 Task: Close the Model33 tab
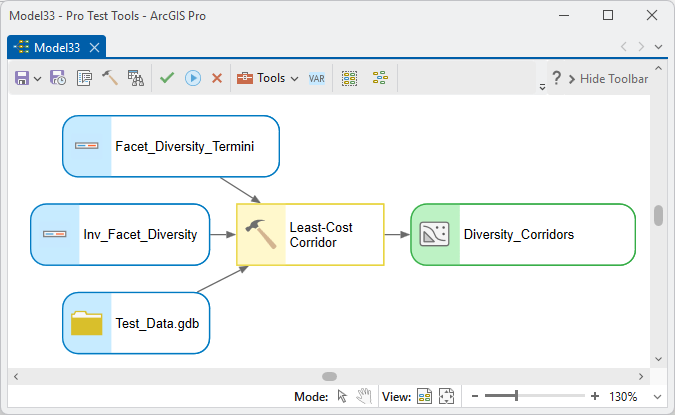94,47
